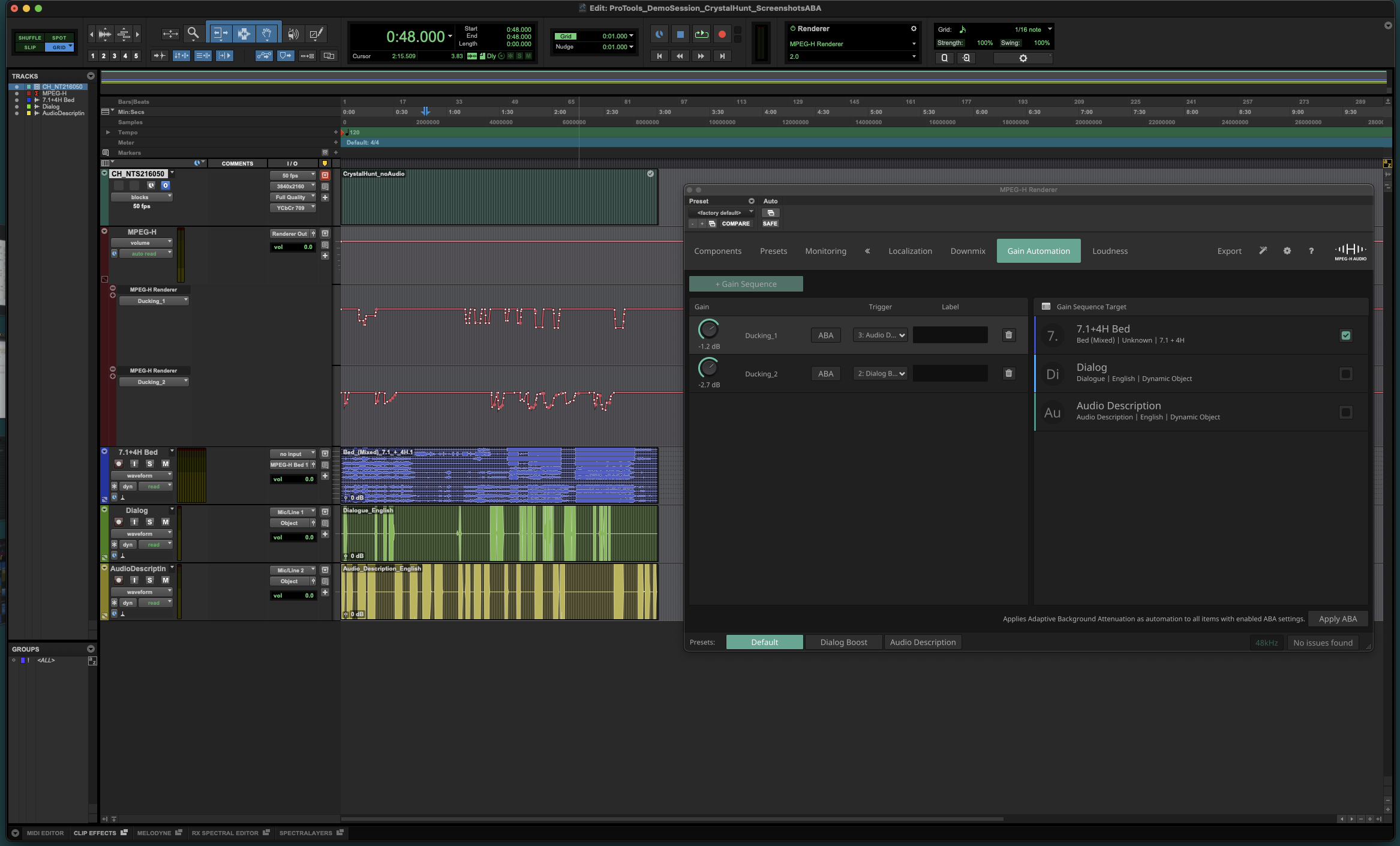Switch to the Monitoring tab

(x=826, y=251)
